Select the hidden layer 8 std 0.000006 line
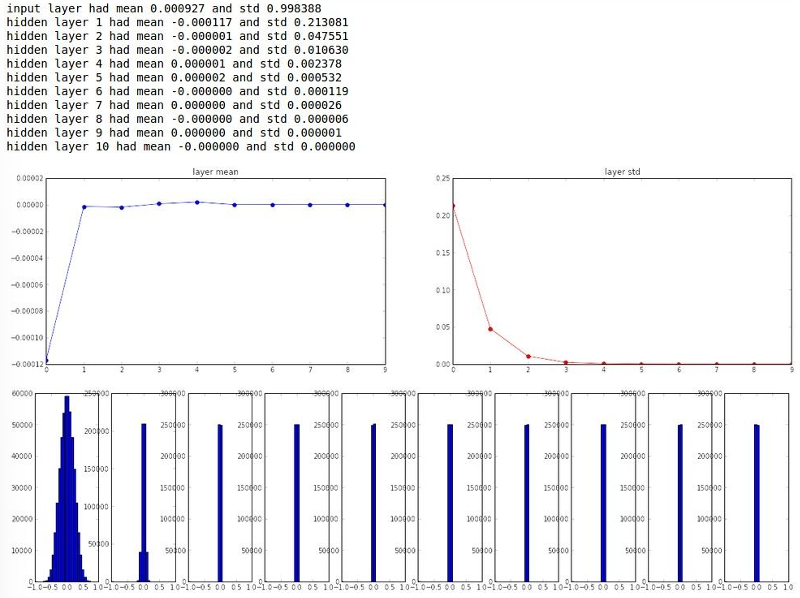Screen dimensions: 800x598 point(177,118)
